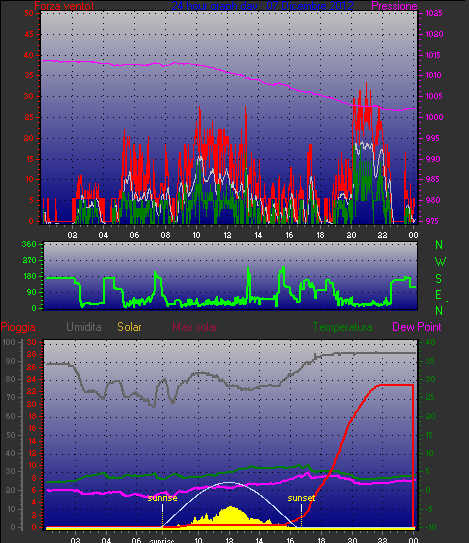Select the green -5 on temperature axis
The width and height of the screenshot is (469, 543).
tap(428, 509)
